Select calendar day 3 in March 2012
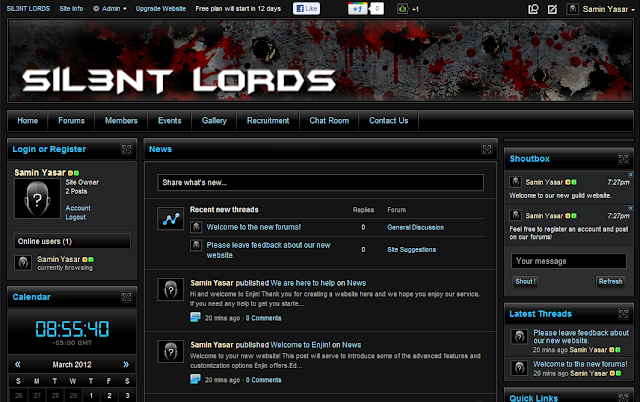Viewport: 640px width, 402px height. coord(127,395)
